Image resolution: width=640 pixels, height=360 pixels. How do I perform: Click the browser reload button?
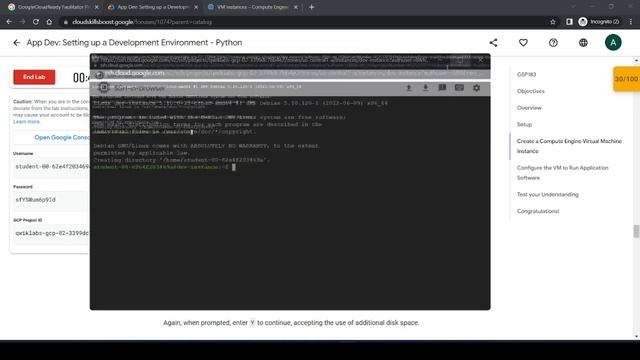click(36, 22)
